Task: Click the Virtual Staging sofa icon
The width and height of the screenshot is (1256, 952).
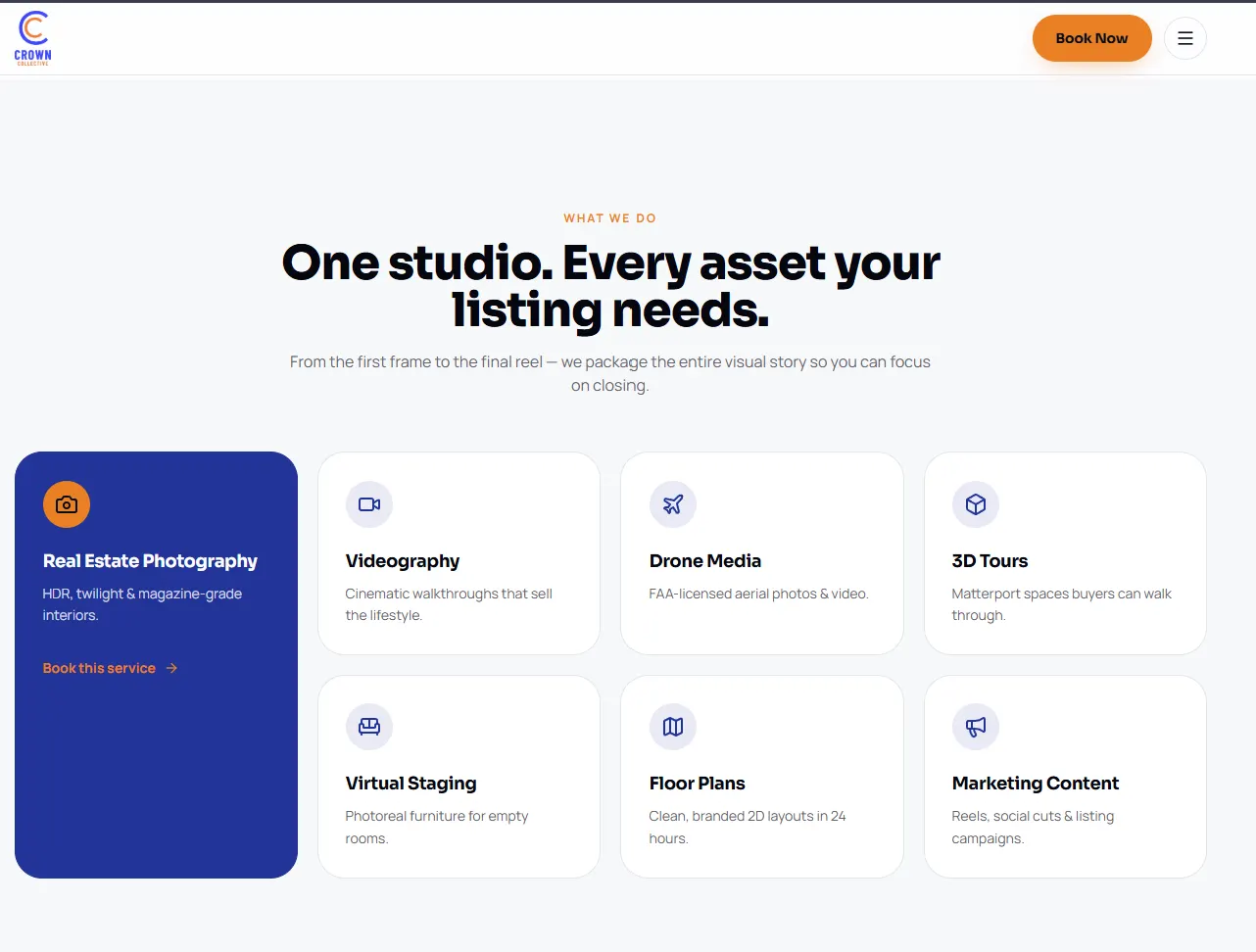Action: pos(369,727)
